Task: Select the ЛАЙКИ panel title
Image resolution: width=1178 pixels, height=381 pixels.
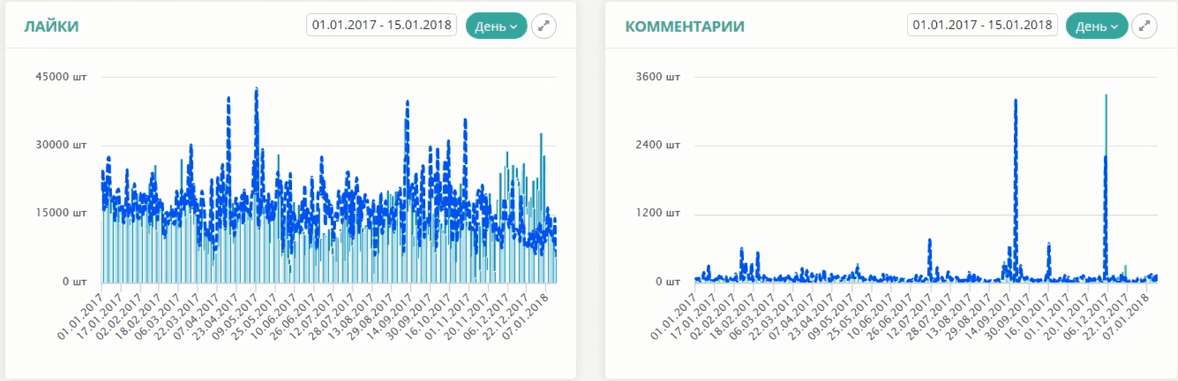Action: point(52,27)
